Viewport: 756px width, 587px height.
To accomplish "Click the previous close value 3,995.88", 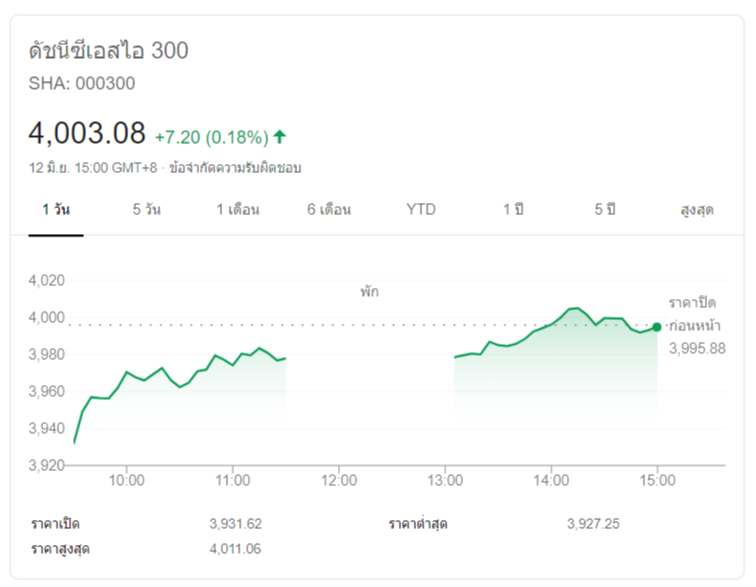I will pyautogui.click(x=697, y=348).
